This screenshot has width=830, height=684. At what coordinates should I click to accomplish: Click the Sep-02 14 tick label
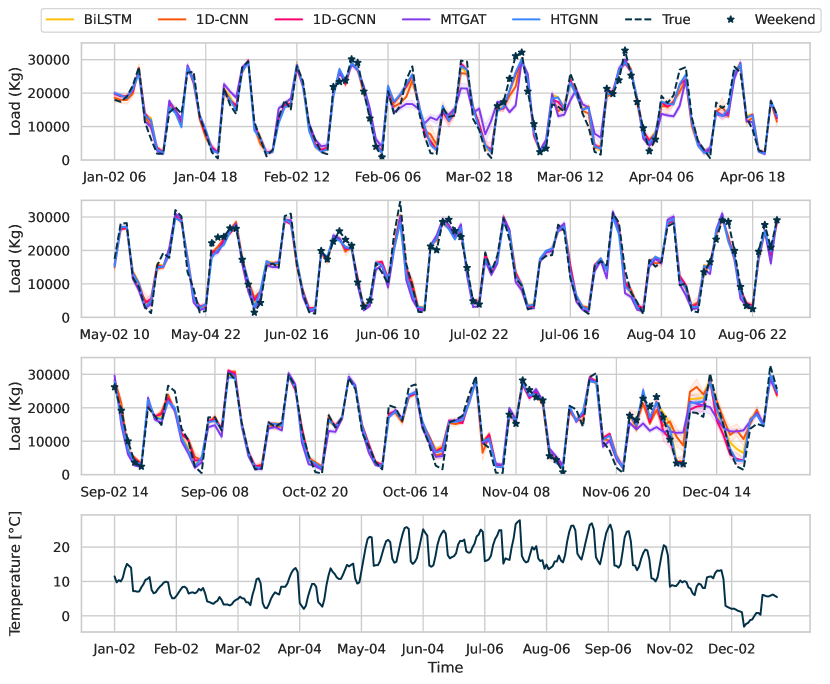tap(116, 492)
